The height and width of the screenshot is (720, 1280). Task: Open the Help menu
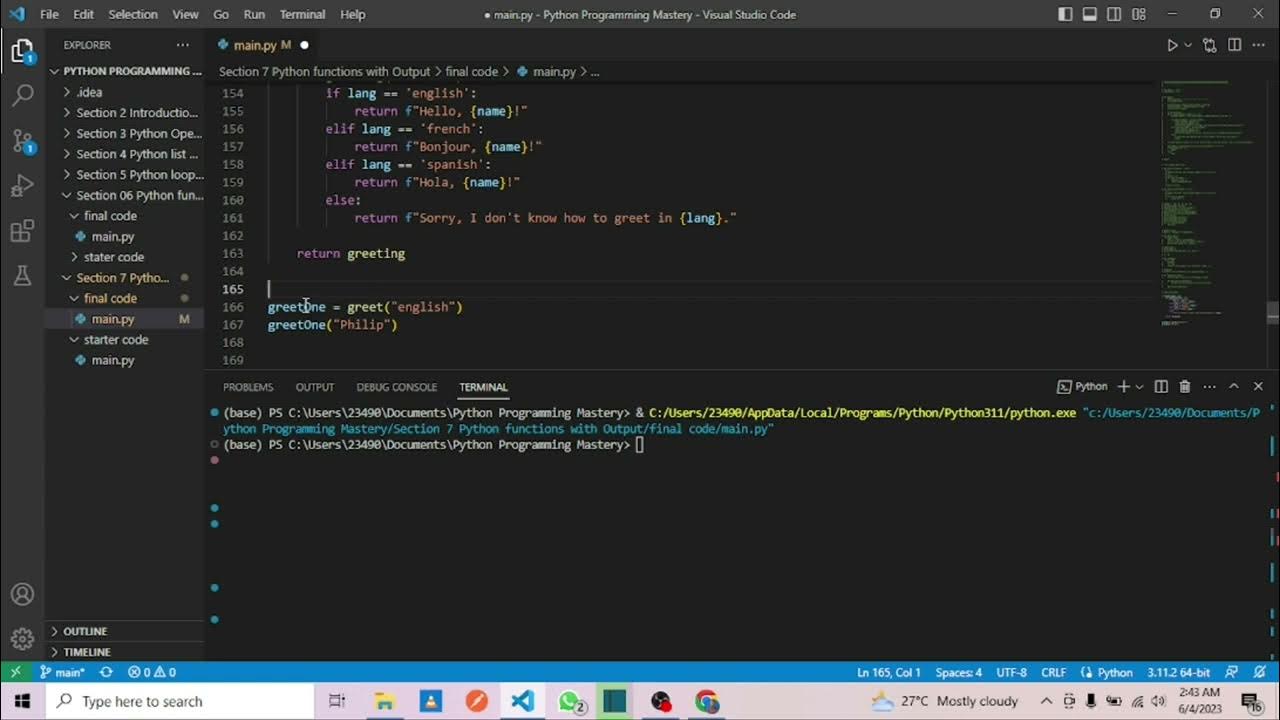tap(353, 14)
